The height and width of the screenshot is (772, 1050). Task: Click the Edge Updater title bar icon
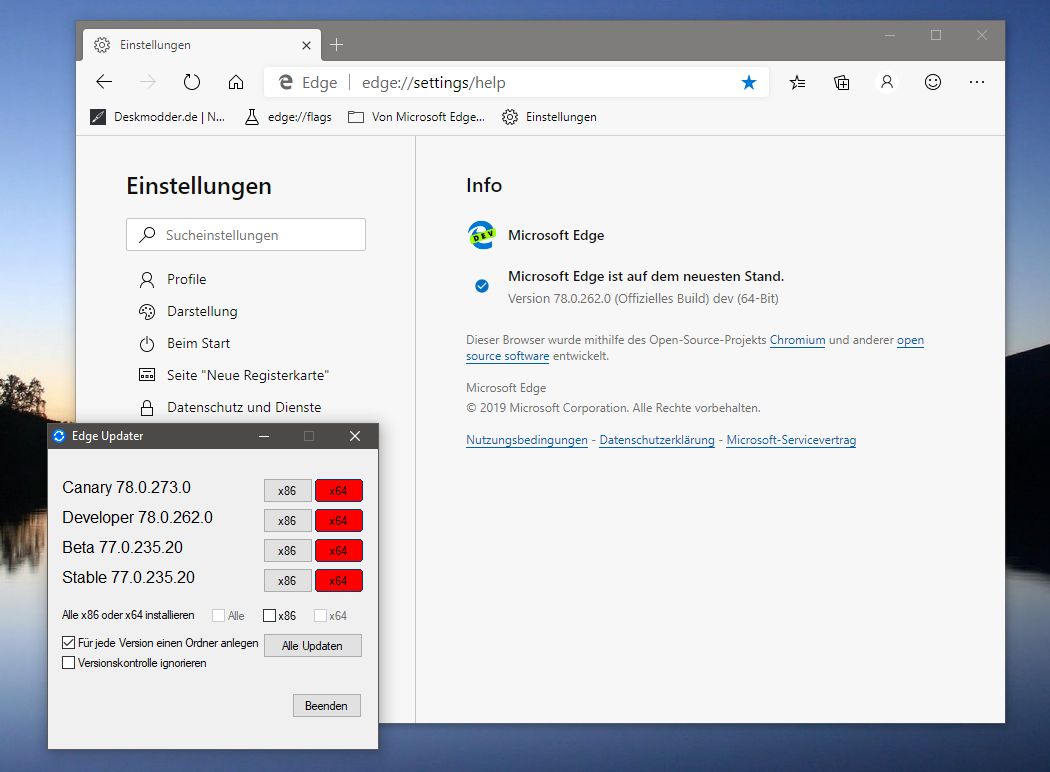[59, 436]
